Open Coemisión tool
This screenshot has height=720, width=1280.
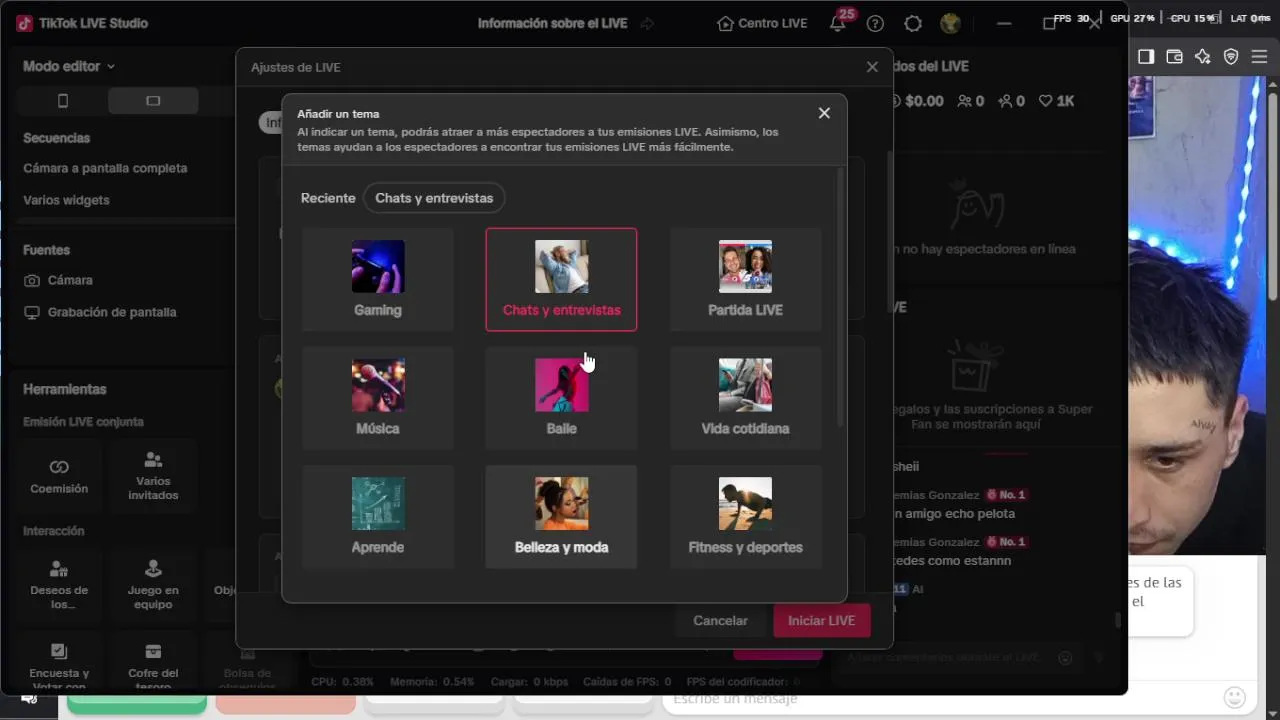59,477
